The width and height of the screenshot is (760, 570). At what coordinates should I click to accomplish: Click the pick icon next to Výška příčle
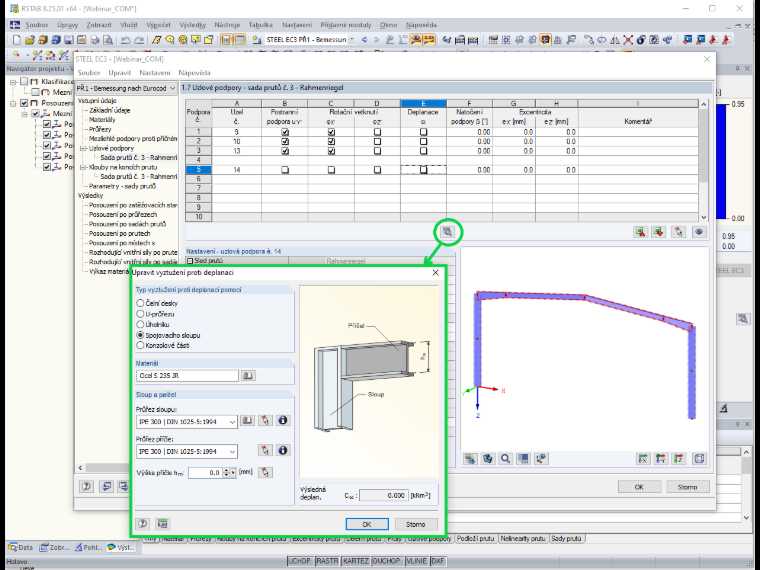(265, 472)
